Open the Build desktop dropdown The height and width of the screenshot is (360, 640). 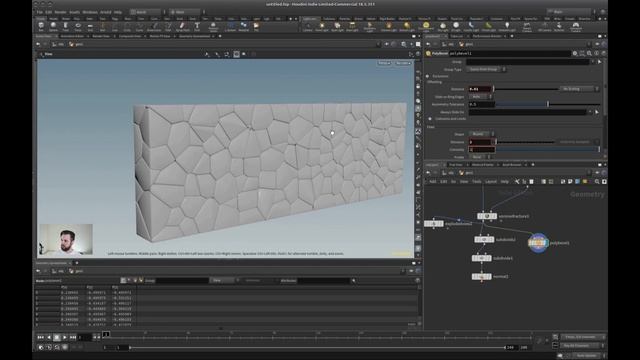click(147, 12)
